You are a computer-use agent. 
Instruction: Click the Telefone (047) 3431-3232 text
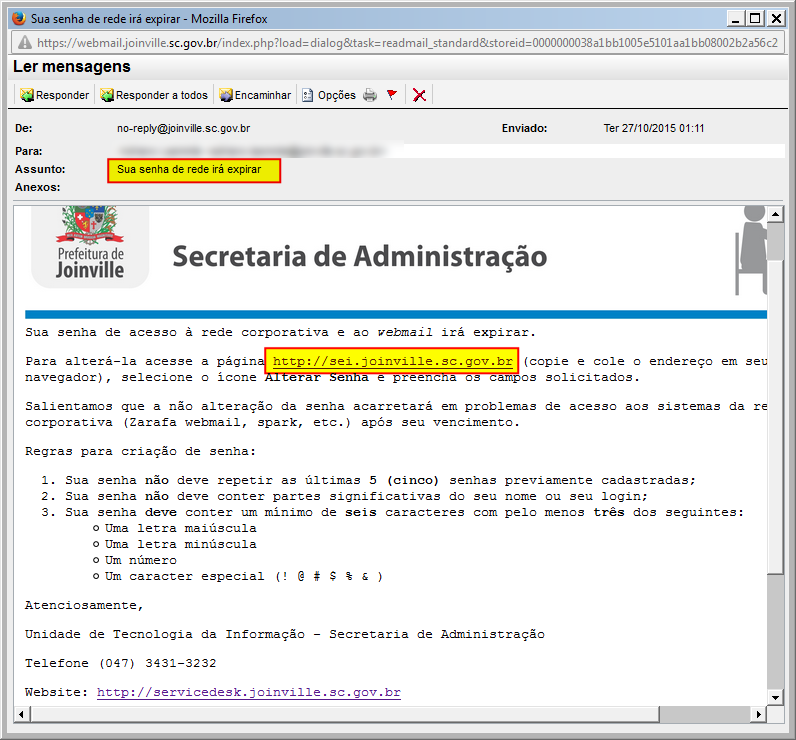click(x=121, y=663)
